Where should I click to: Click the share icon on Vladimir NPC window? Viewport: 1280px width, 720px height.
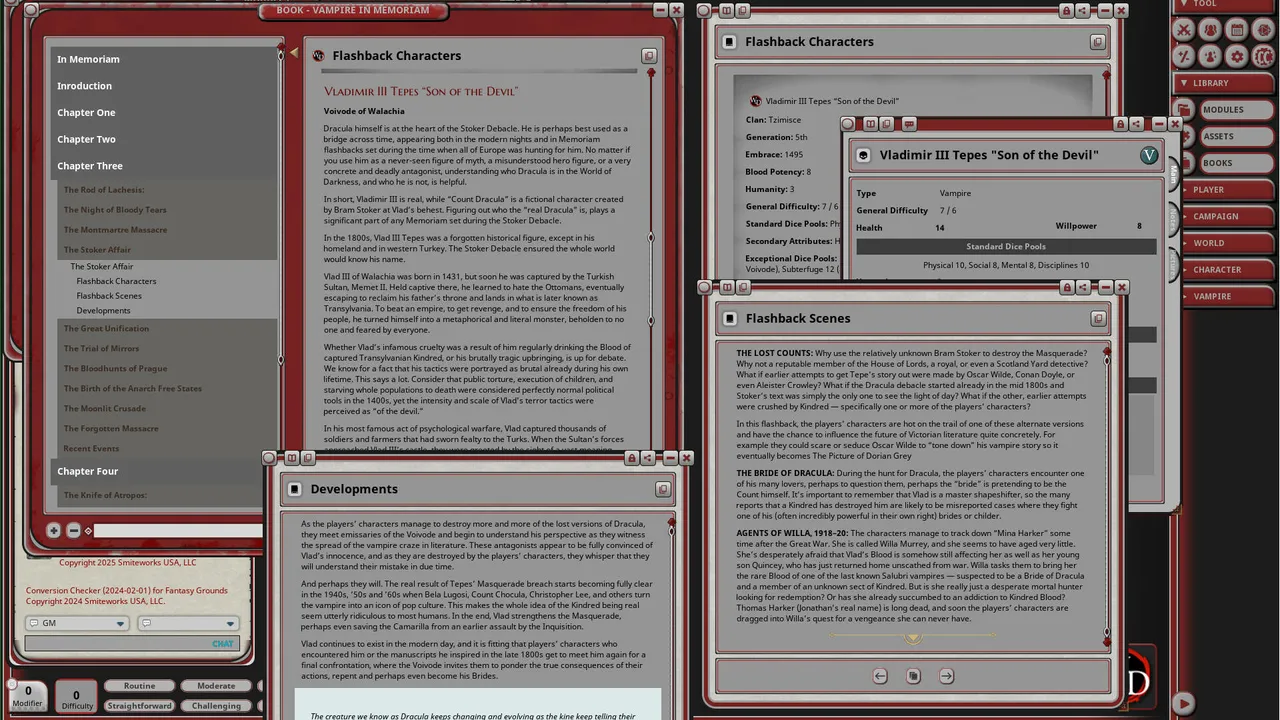[x=1137, y=124]
